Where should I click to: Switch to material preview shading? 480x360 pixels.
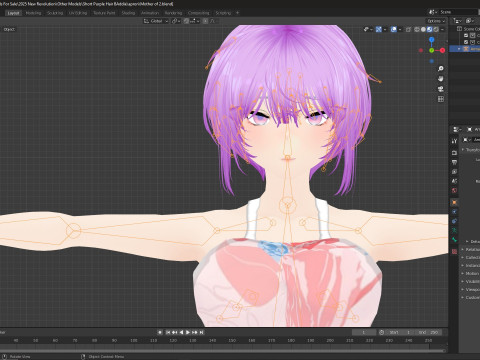[x=429, y=29]
